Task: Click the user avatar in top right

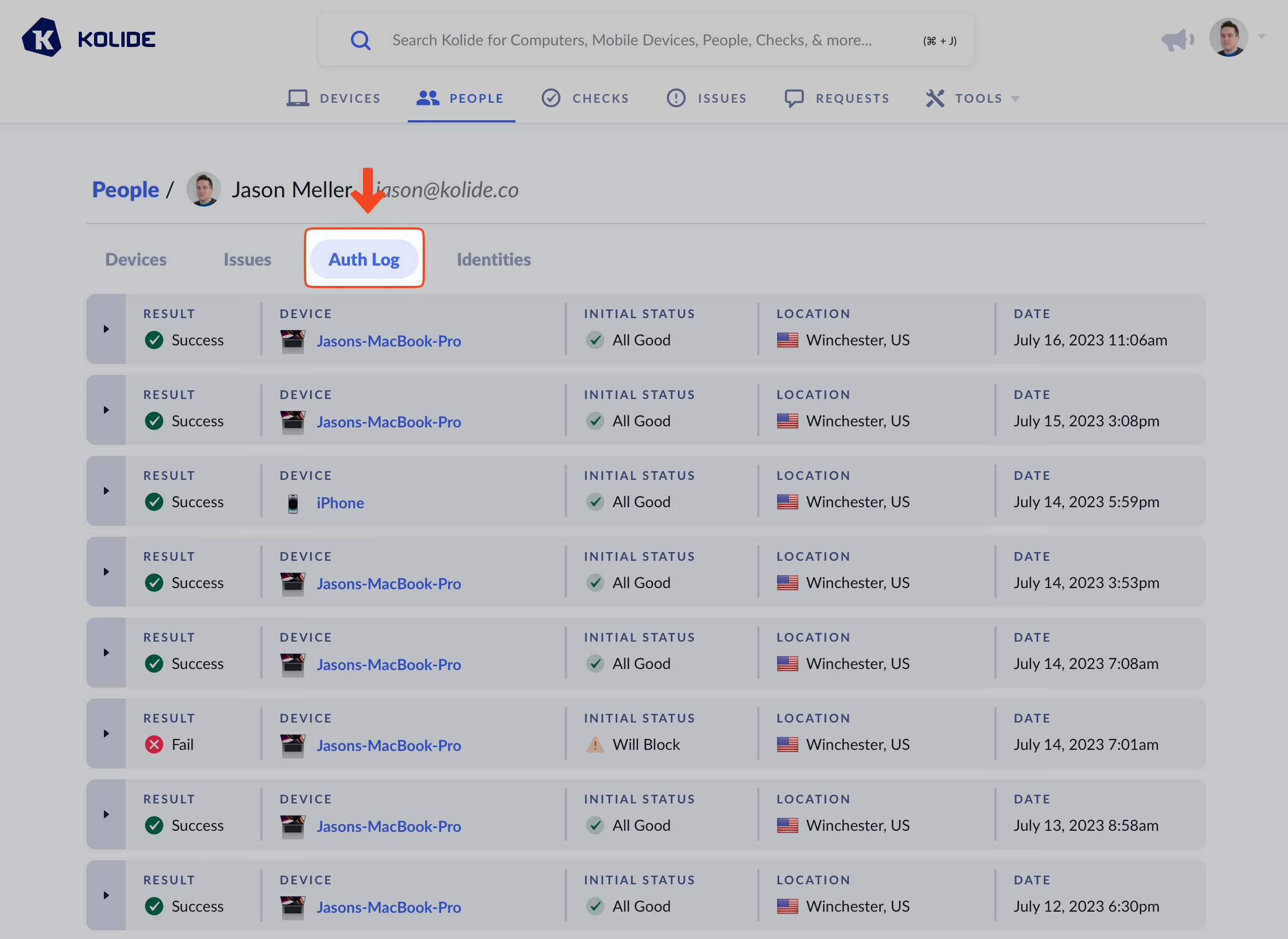Action: click(1228, 38)
